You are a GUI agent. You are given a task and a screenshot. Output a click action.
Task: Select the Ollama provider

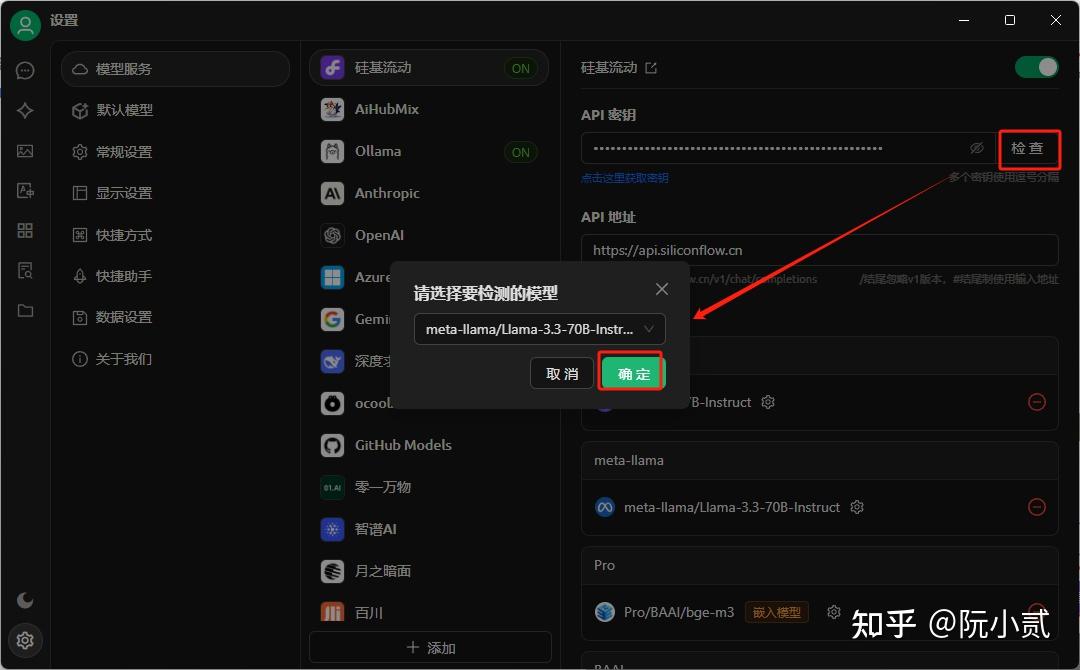pos(429,151)
